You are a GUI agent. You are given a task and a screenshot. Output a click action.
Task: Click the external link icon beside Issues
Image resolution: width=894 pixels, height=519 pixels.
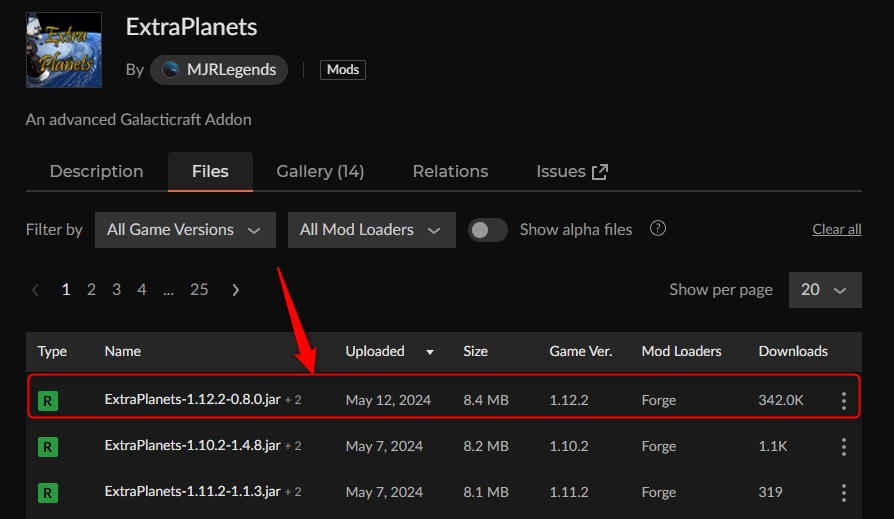coord(600,172)
